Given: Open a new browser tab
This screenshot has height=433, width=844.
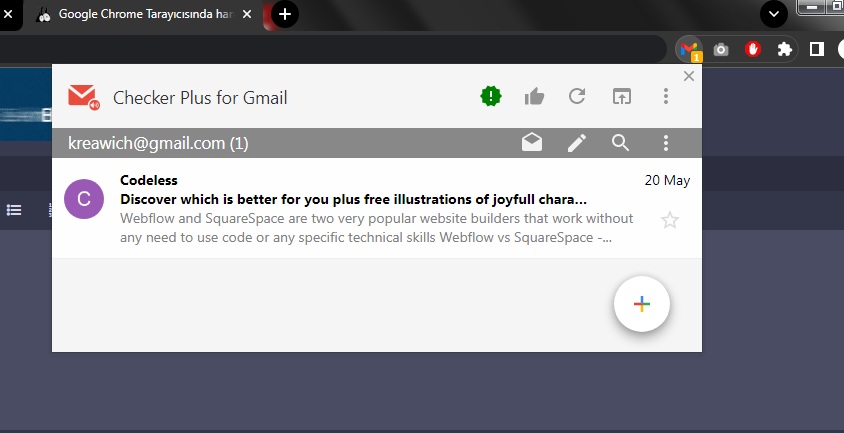Looking at the screenshot, I should 285,14.
